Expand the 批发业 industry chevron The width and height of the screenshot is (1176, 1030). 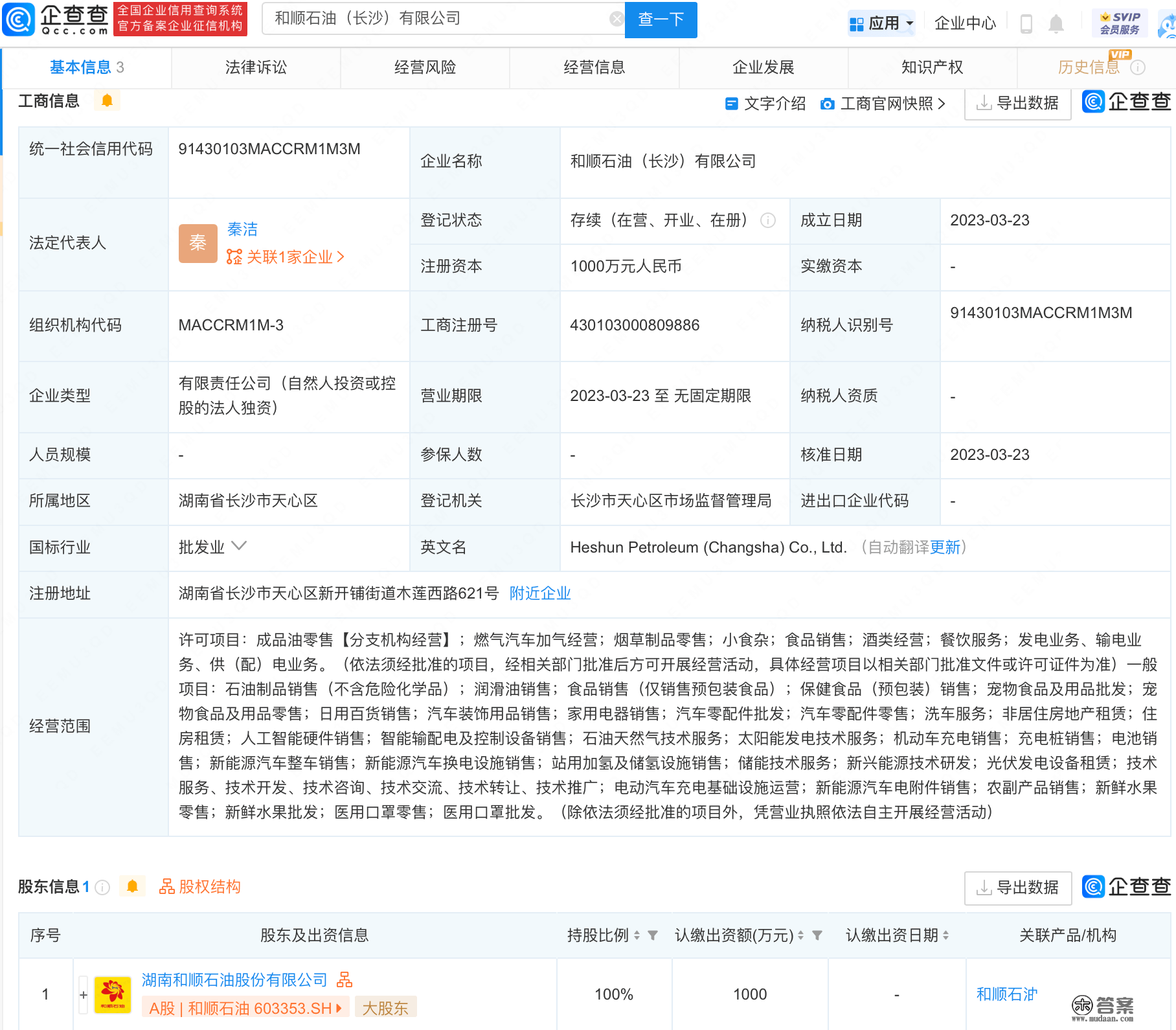[x=239, y=546]
